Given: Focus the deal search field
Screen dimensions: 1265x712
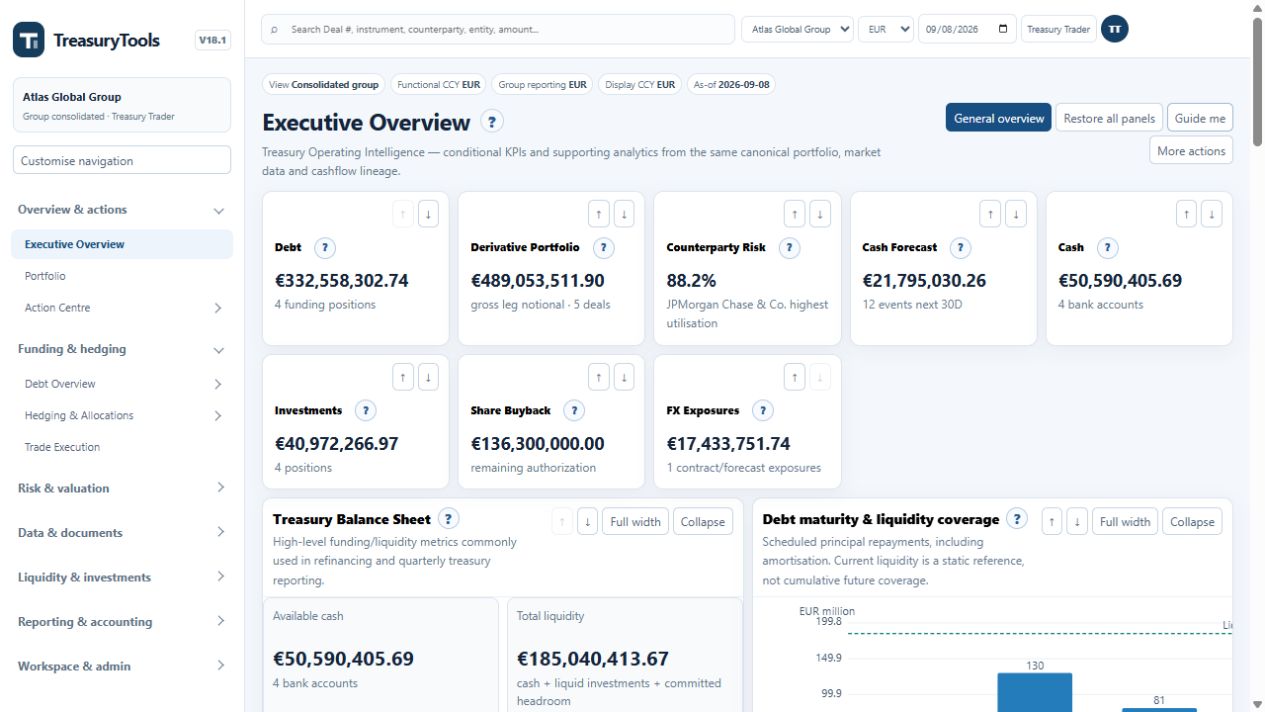Looking at the screenshot, I should tap(498, 29).
